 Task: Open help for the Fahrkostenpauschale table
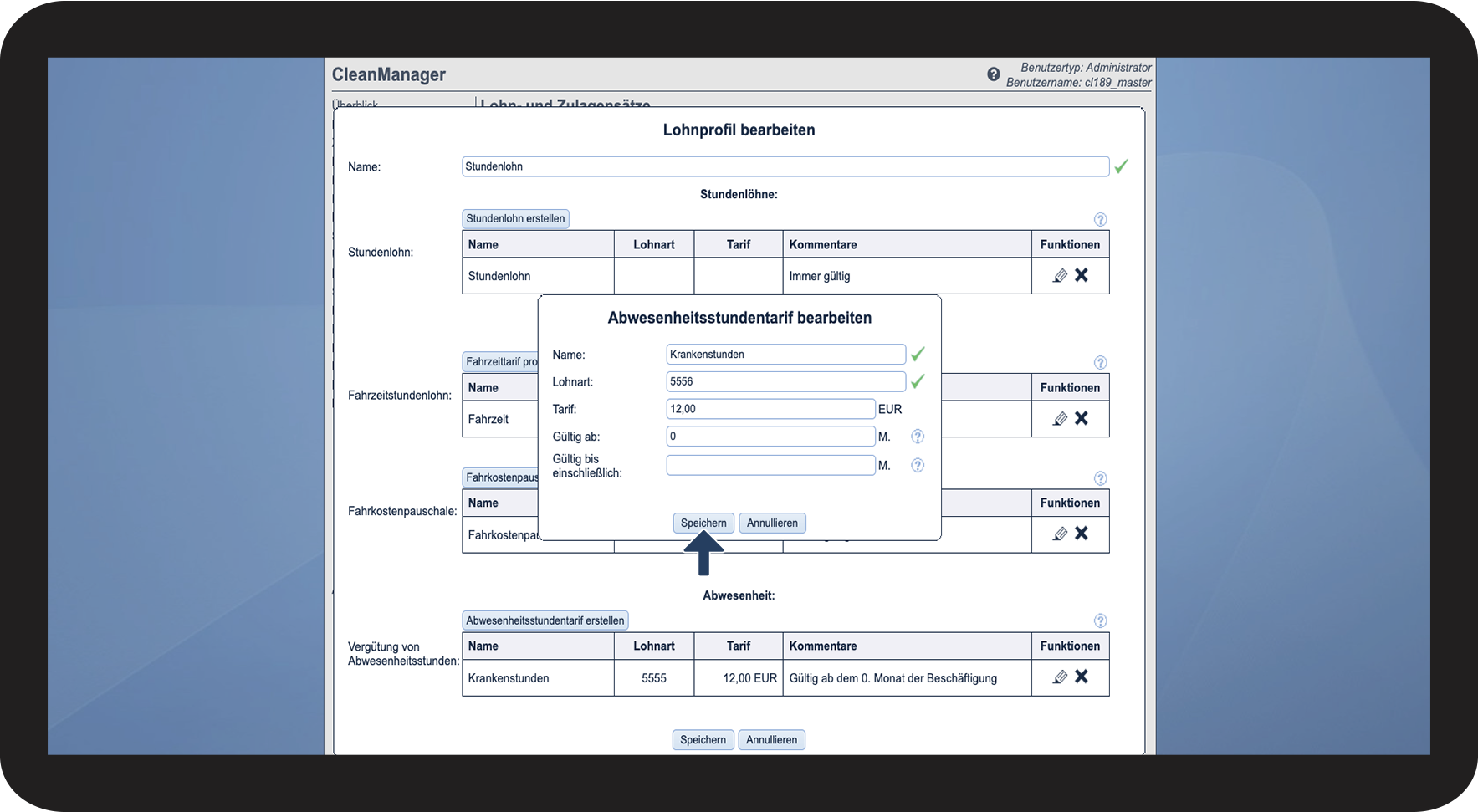point(1100,478)
